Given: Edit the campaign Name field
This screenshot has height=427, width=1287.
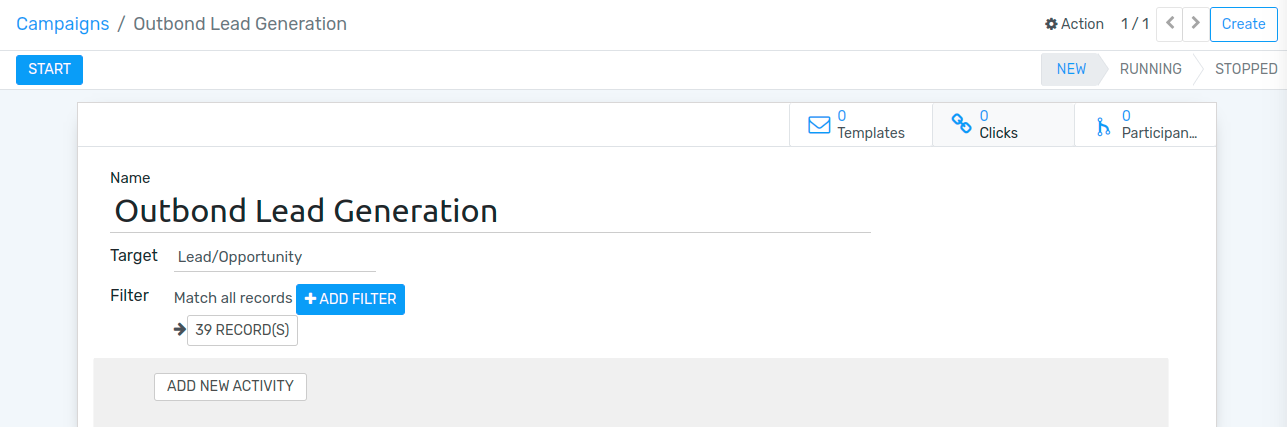Looking at the screenshot, I should (490, 211).
